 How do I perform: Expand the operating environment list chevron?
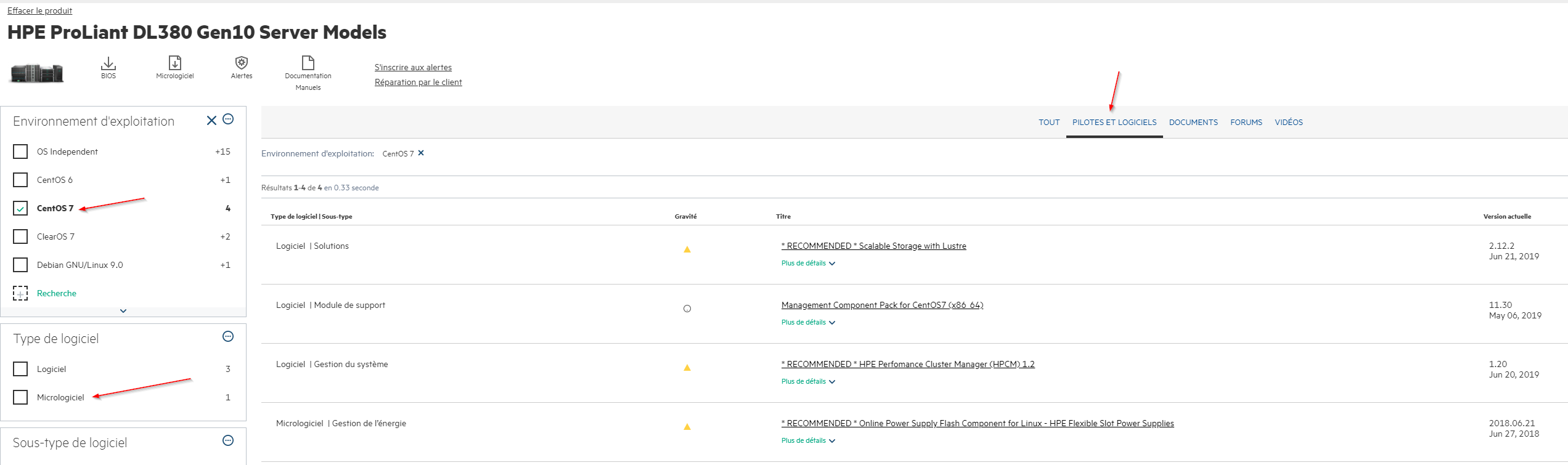[123, 311]
